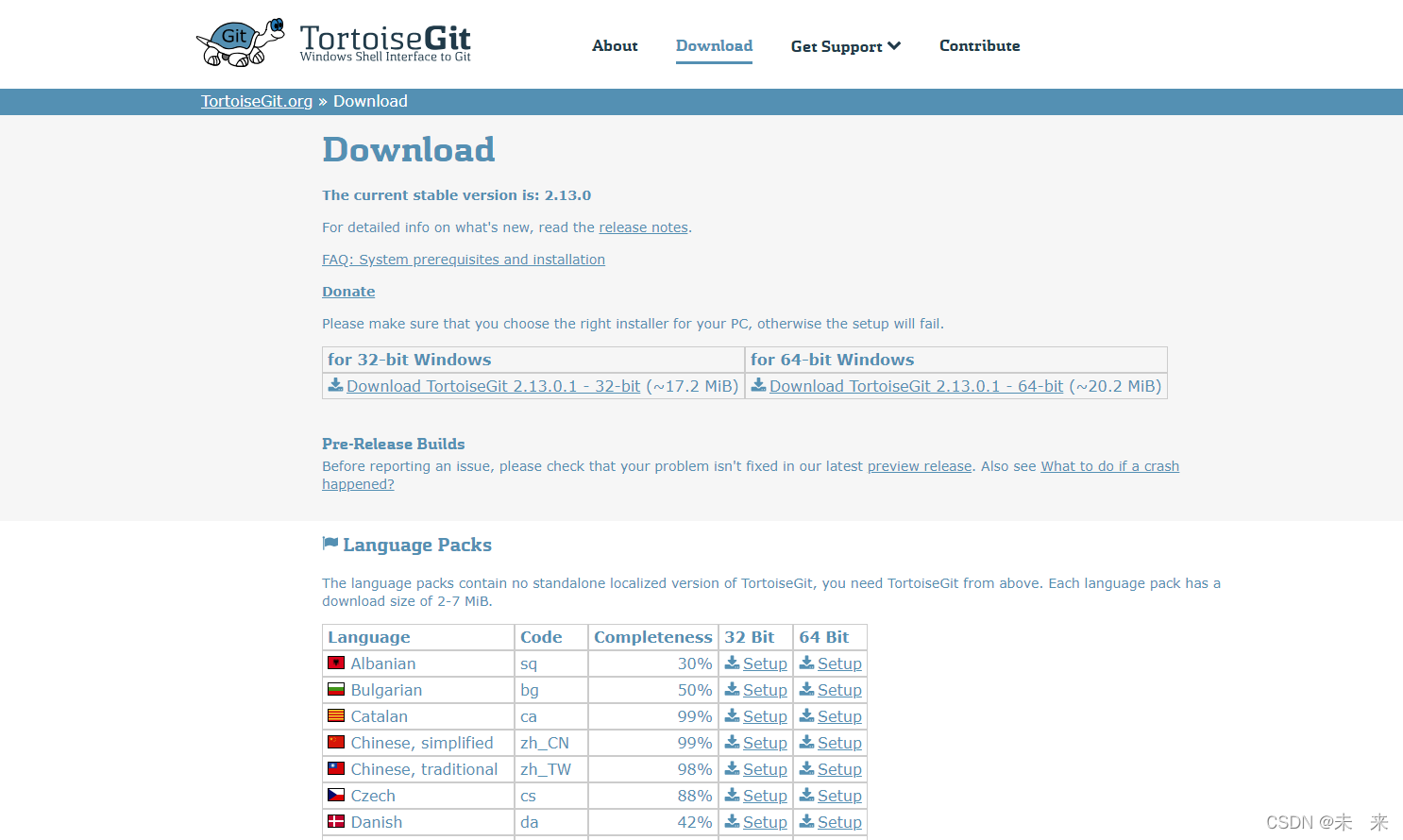Click Chinese traditional 64 Bit Setup link
The width and height of the screenshot is (1403, 840).
click(839, 769)
